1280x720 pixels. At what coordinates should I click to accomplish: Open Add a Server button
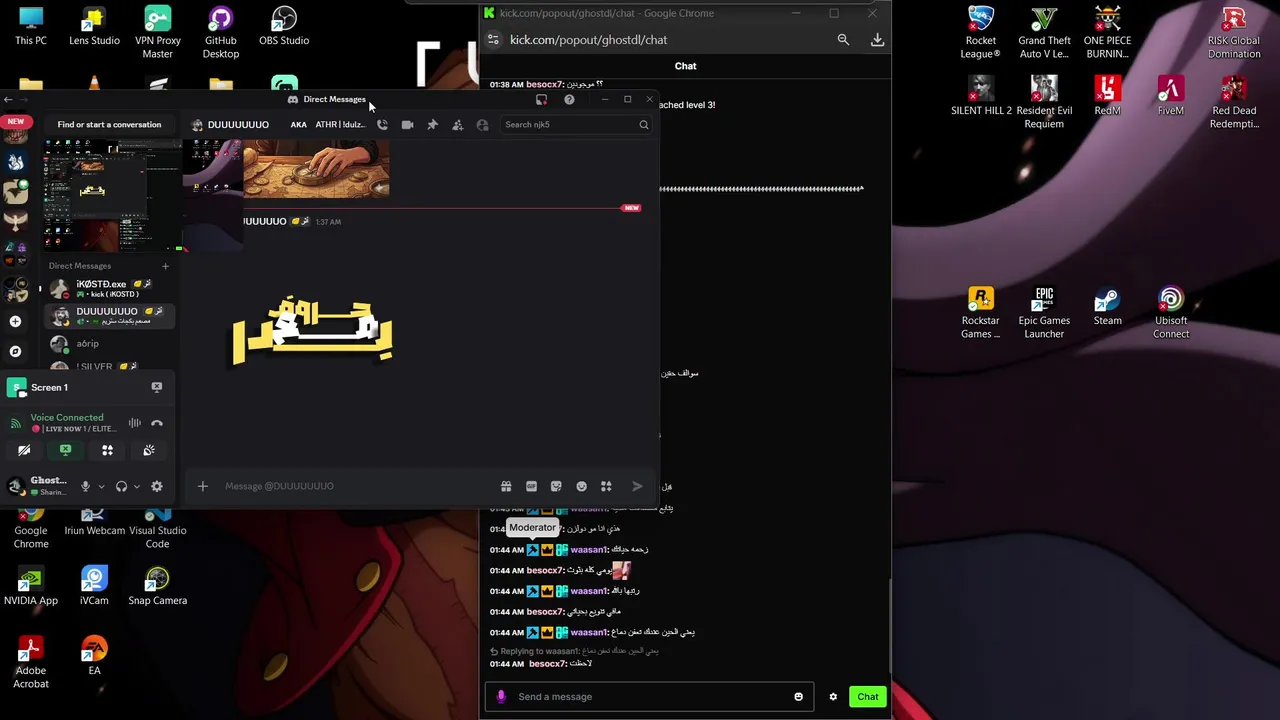[x=15, y=321]
